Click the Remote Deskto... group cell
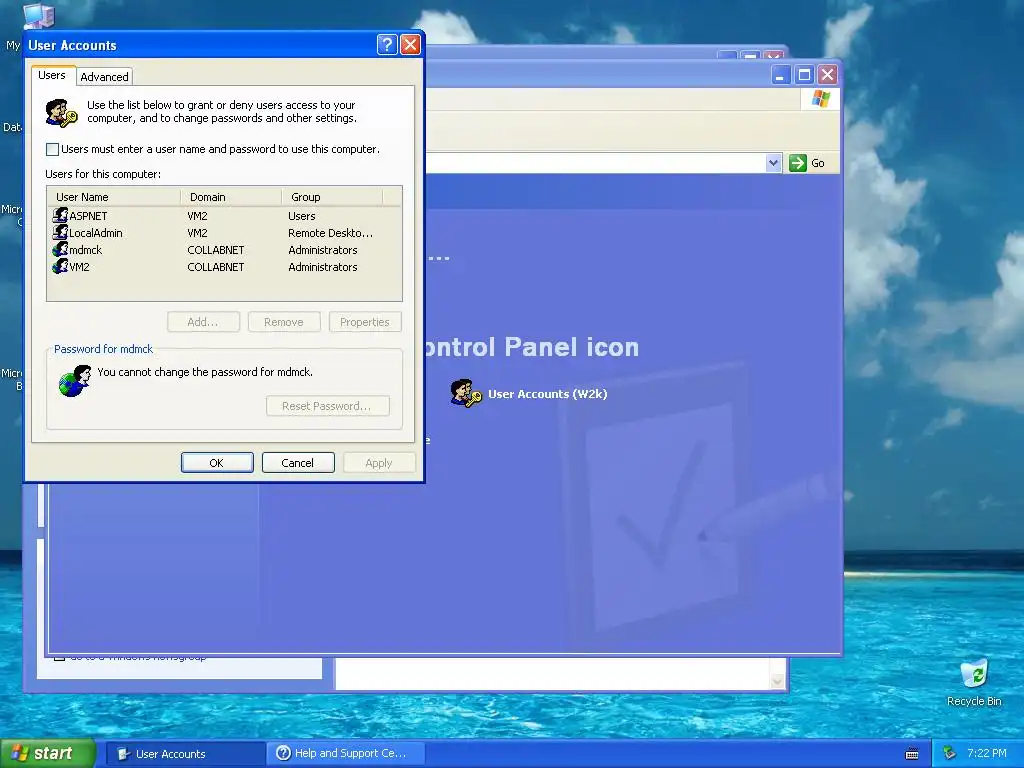Viewport: 1024px width, 768px height. click(x=330, y=232)
